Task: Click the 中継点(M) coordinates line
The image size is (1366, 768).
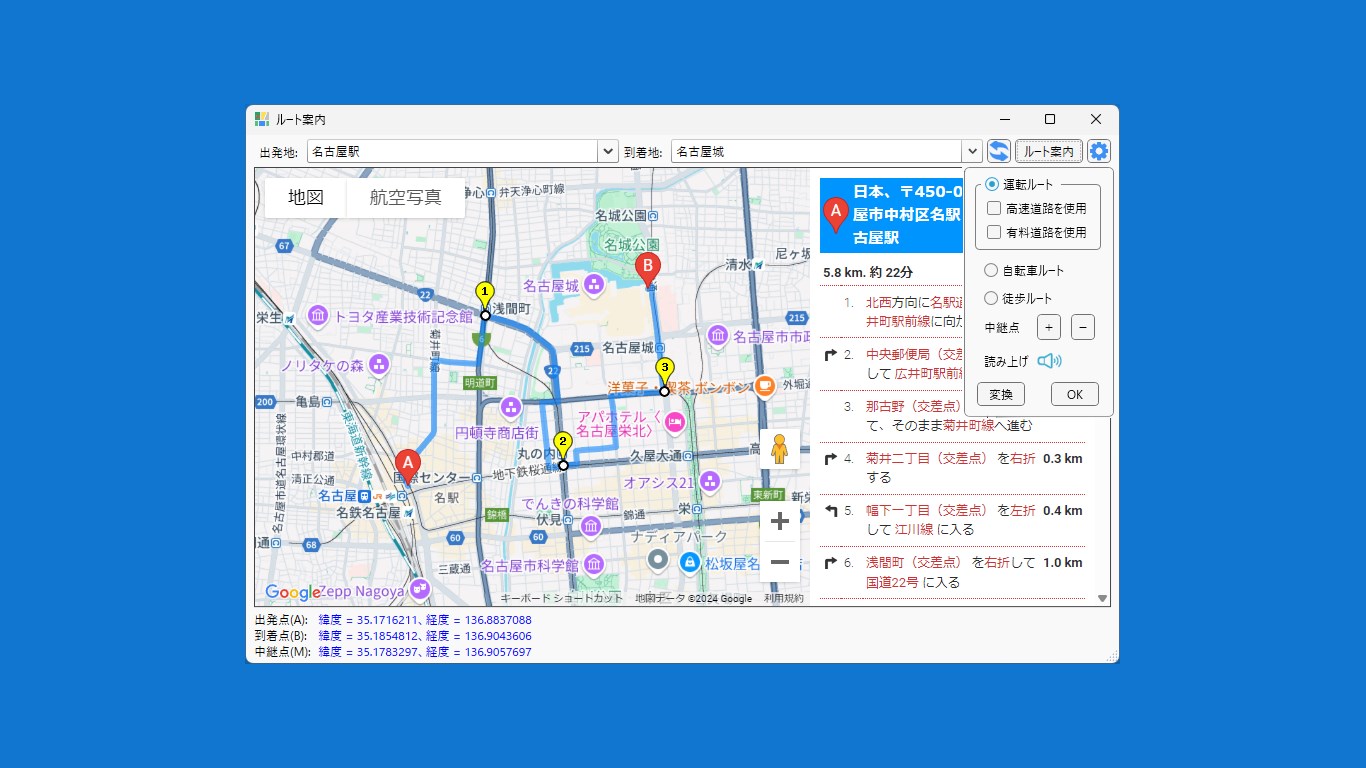Action: 393,652
